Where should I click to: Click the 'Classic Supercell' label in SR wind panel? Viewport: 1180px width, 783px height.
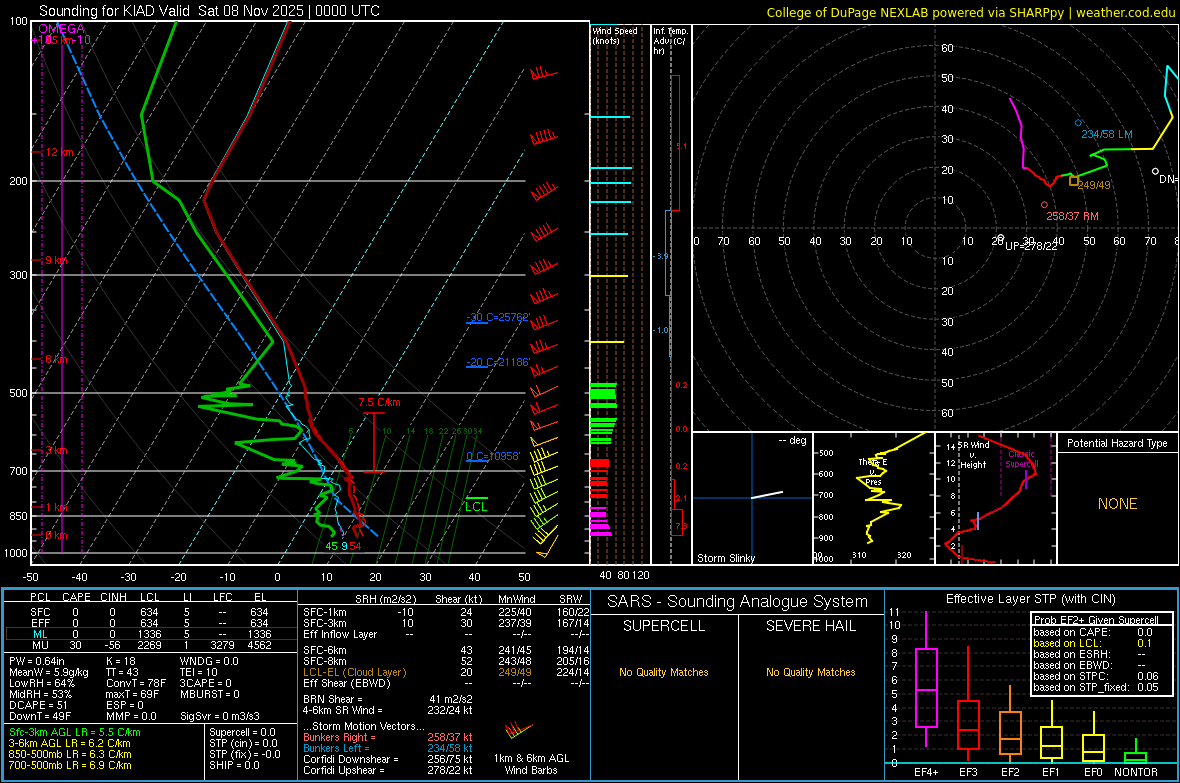(x=1022, y=459)
